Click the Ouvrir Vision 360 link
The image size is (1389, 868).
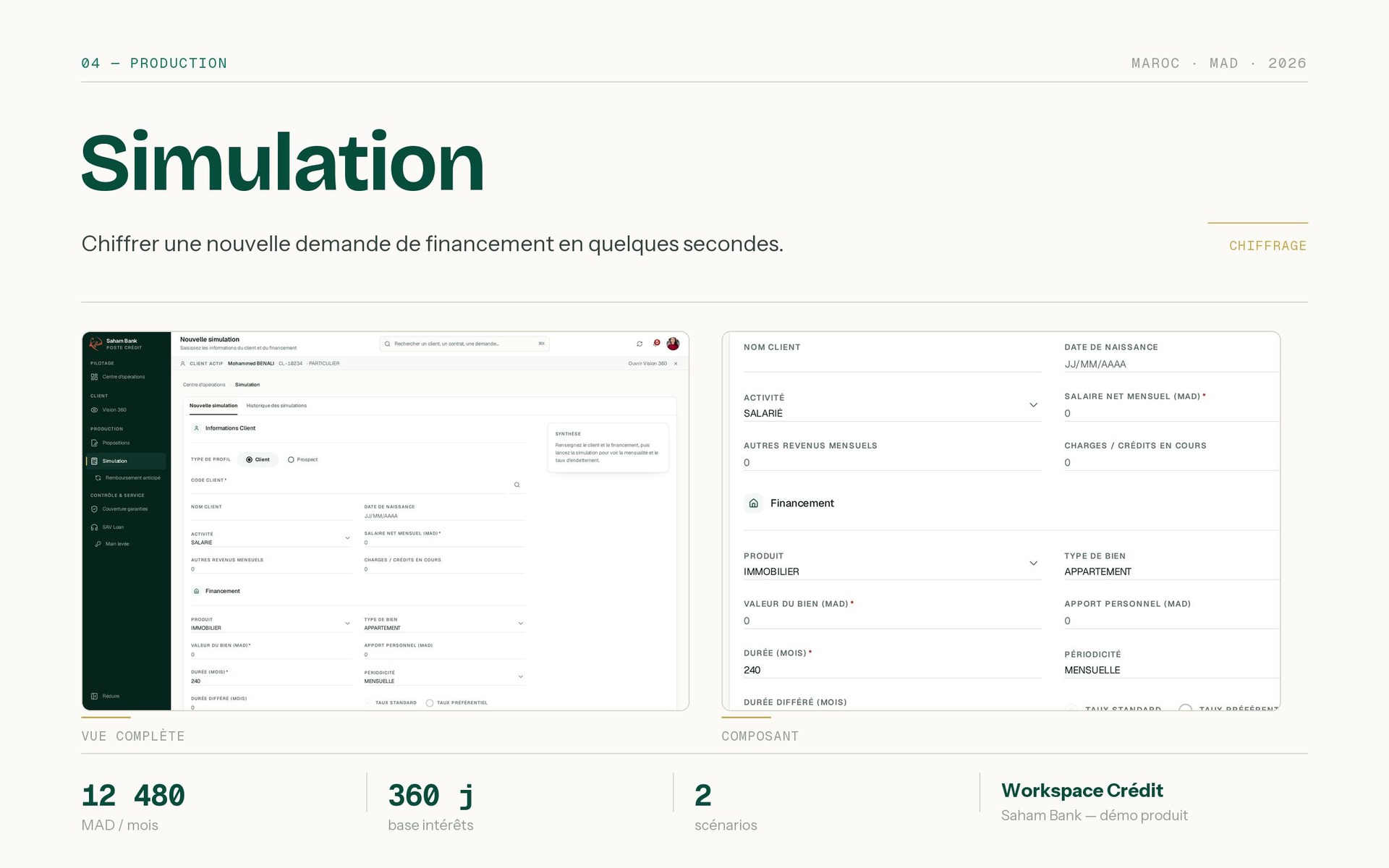point(647,364)
